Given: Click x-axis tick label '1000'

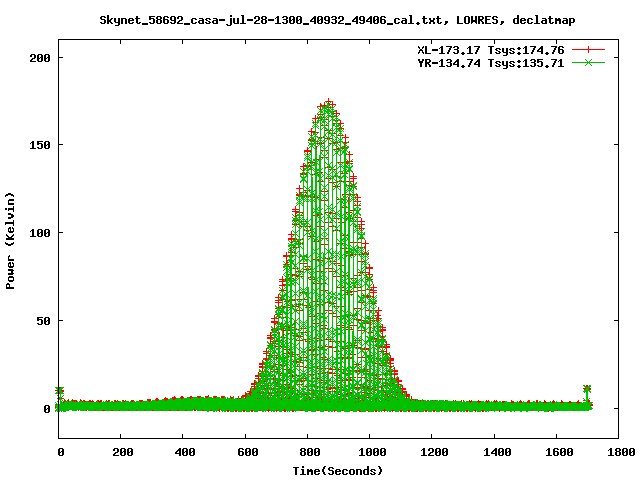Looking at the screenshot, I should [372, 452].
